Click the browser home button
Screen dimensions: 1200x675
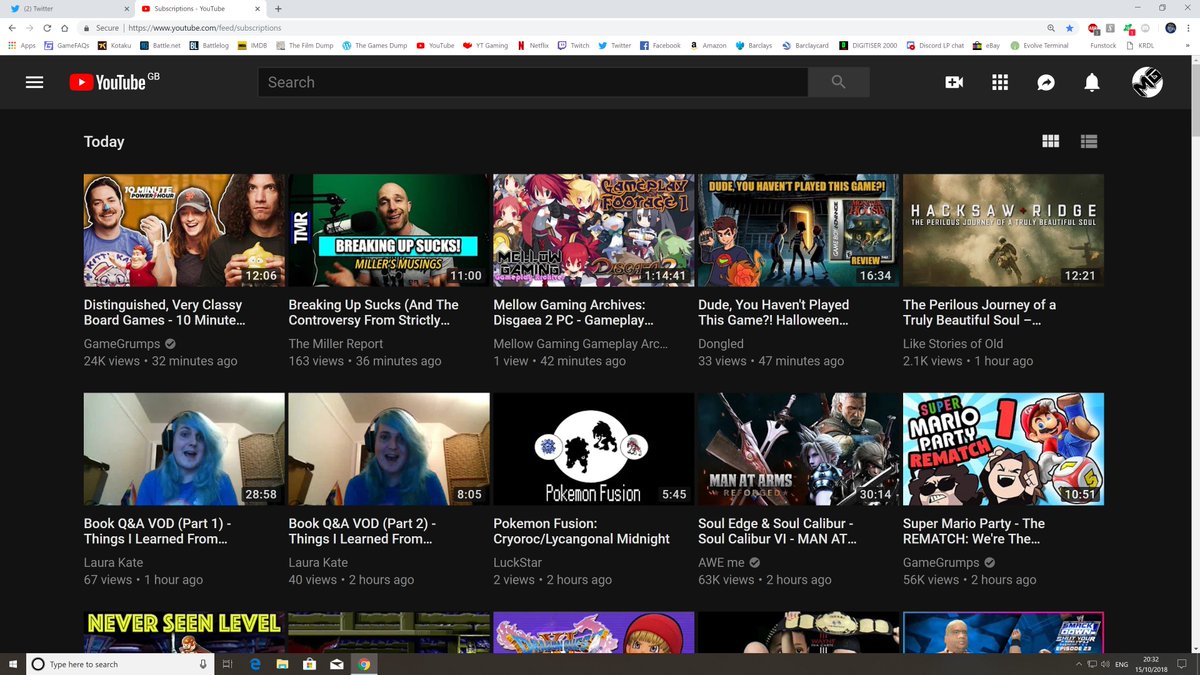point(65,28)
